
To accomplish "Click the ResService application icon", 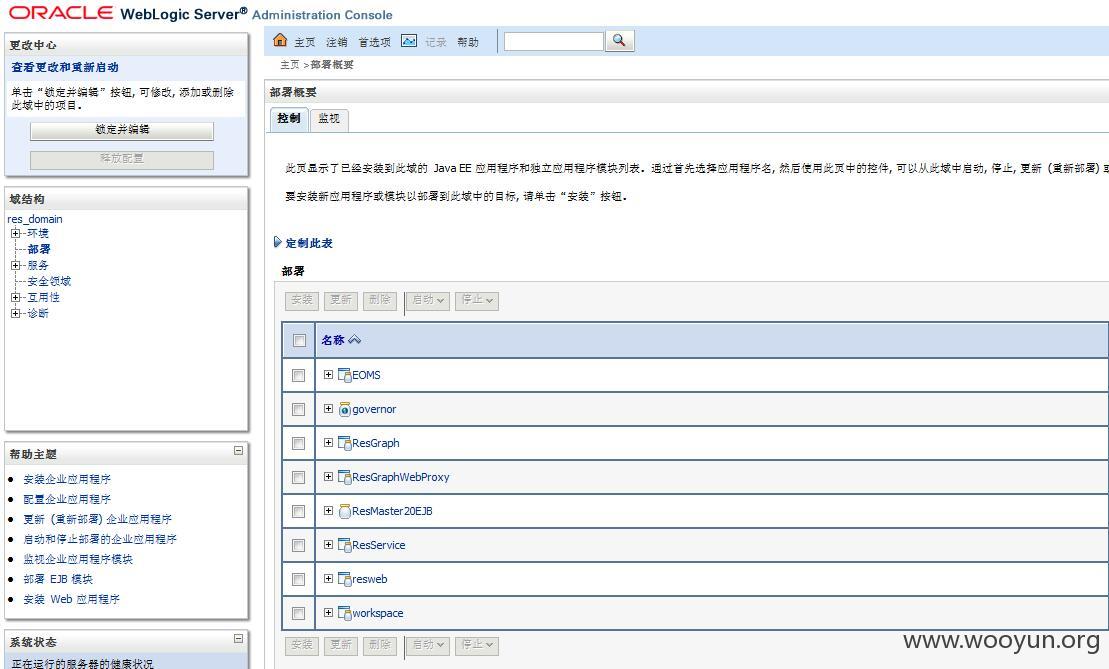I will click(x=344, y=545).
